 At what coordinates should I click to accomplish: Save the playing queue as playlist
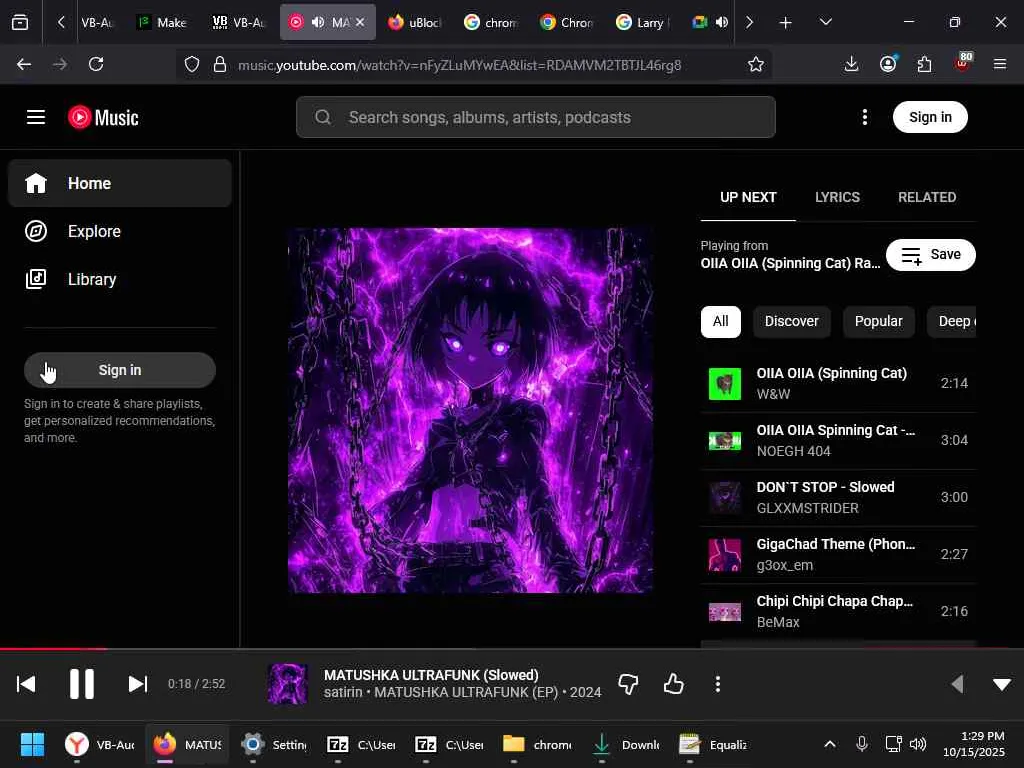[931, 255]
